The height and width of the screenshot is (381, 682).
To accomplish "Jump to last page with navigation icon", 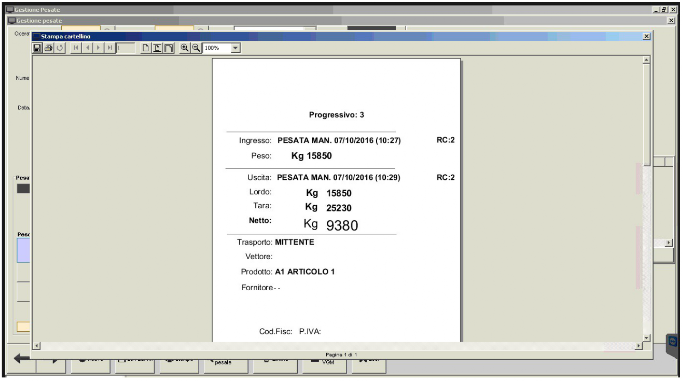I will click(x=110, y=48).
